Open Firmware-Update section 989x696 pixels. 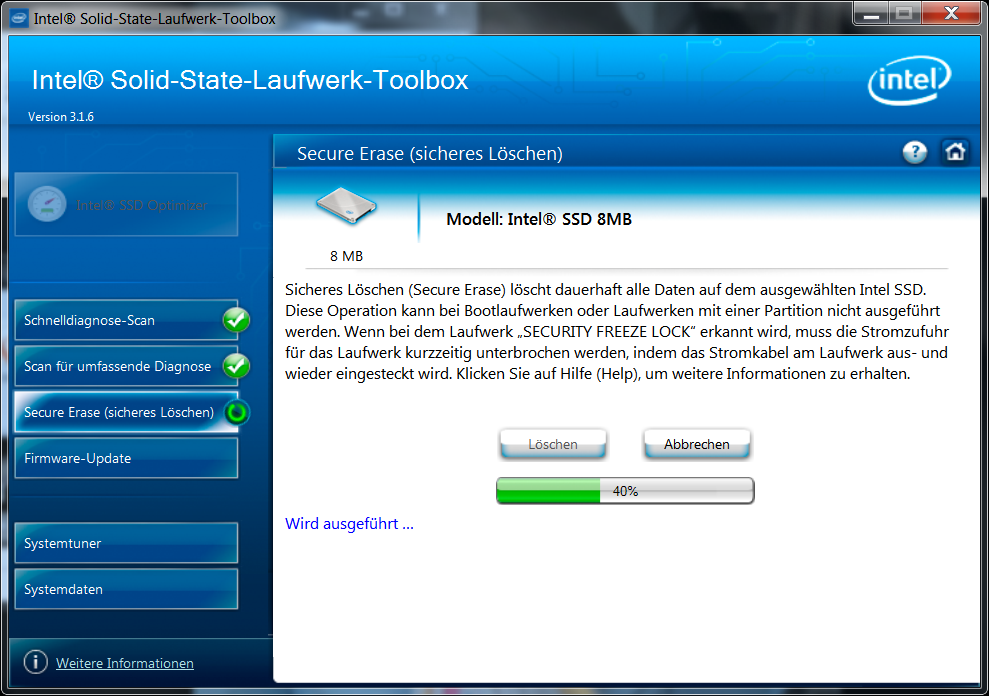pos(126,458)
